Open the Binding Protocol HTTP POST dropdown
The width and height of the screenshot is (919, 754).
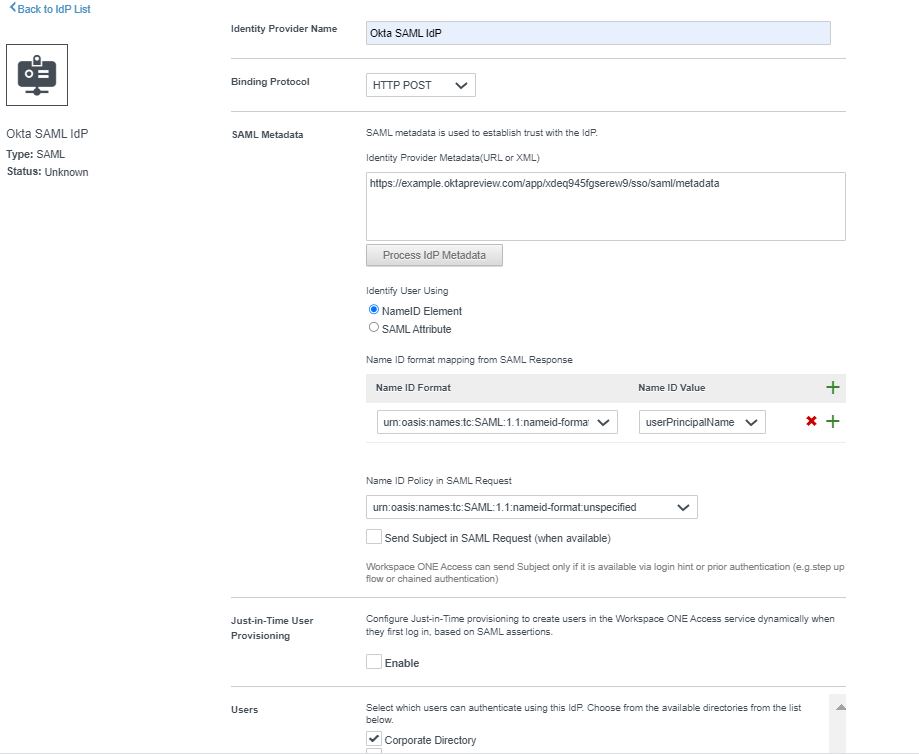pyautogui.click(x=420, y=85)
